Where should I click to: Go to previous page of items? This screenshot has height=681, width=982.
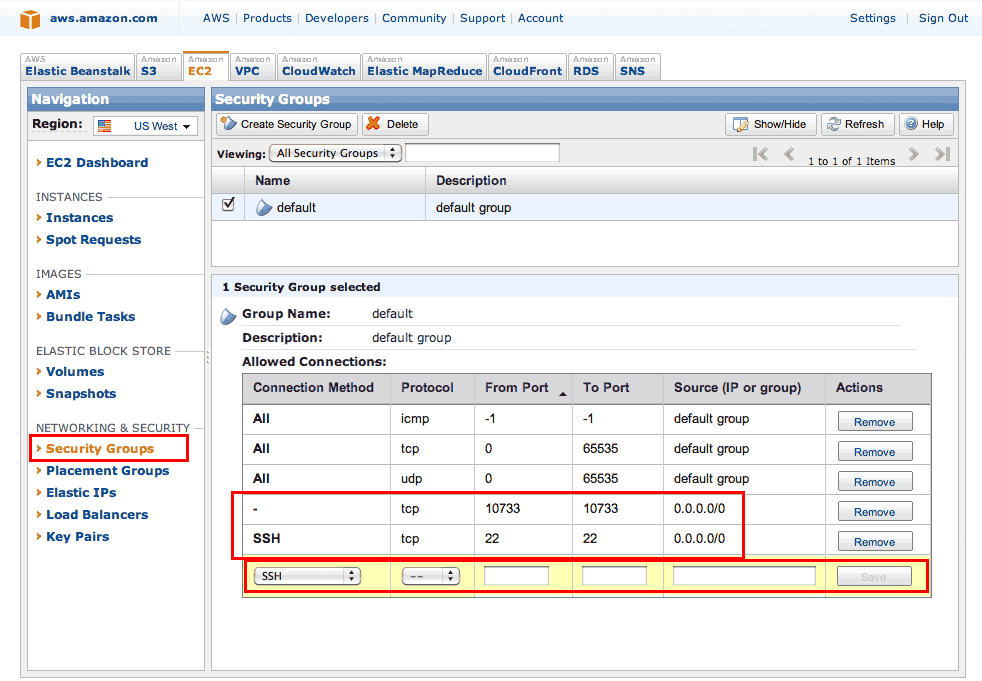(789, 154)
